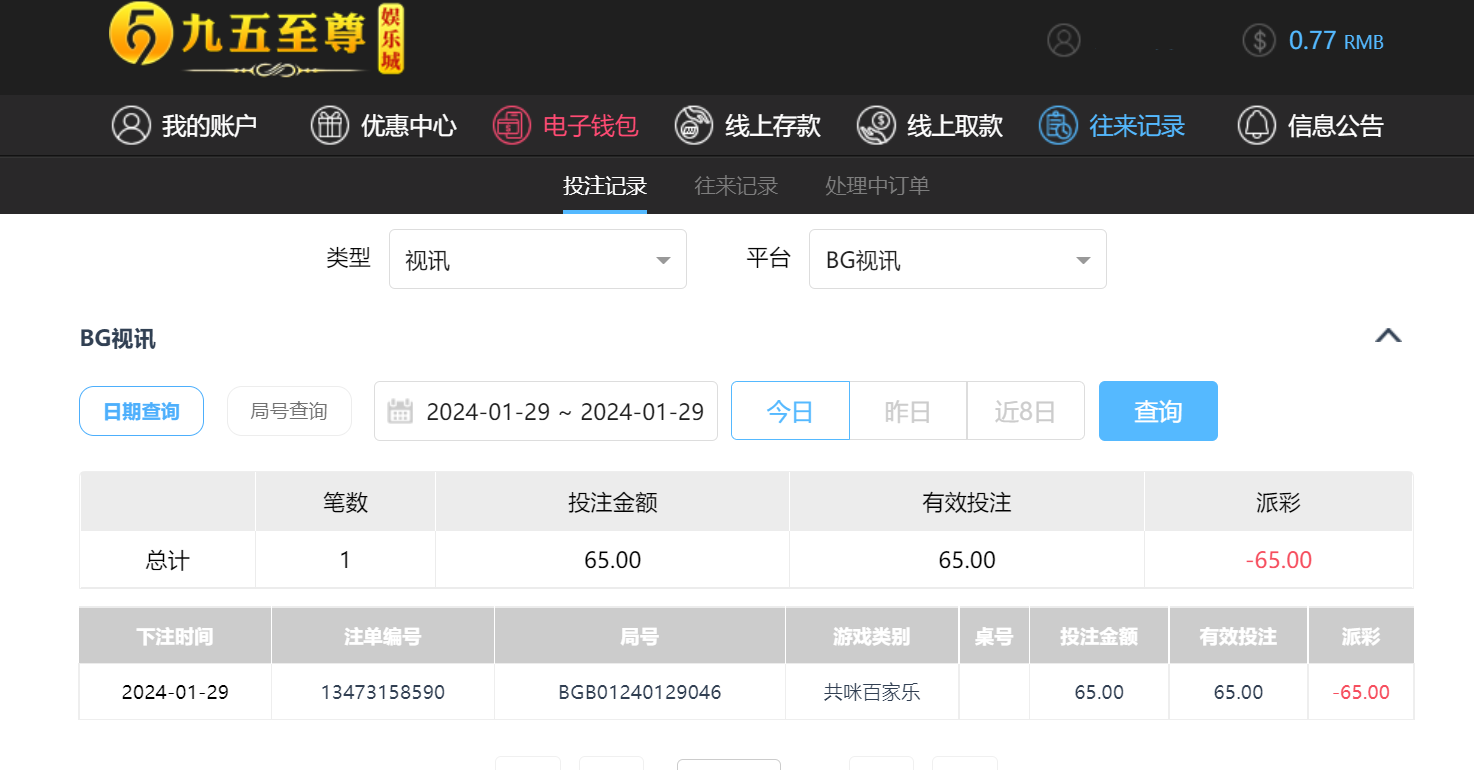Click the 九五至尊 logo
The height and width of the screenshot is (770, 1474).
256,41
